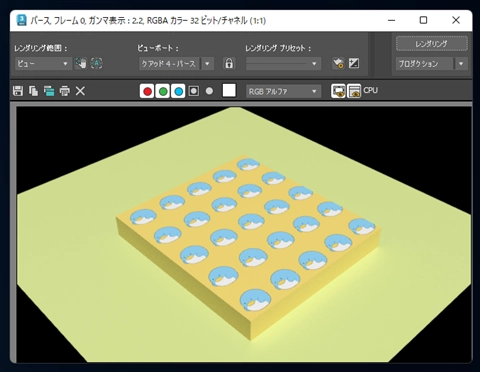Click the white color swatch
Screen dimensions: 480x372
[229, 90]
